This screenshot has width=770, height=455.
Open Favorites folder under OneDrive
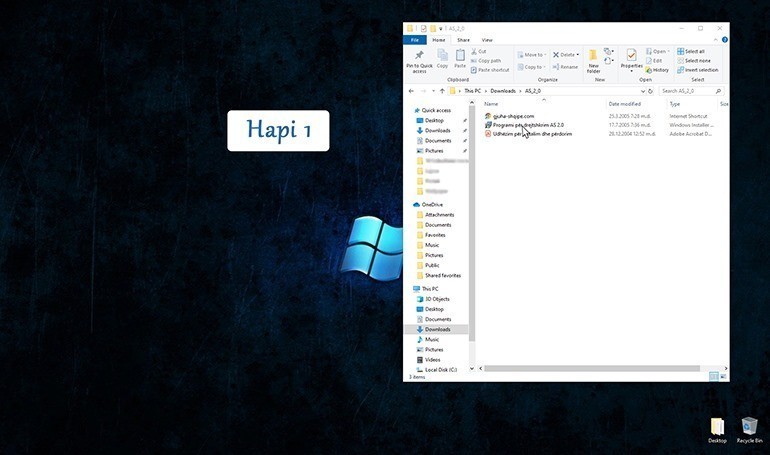431,235
